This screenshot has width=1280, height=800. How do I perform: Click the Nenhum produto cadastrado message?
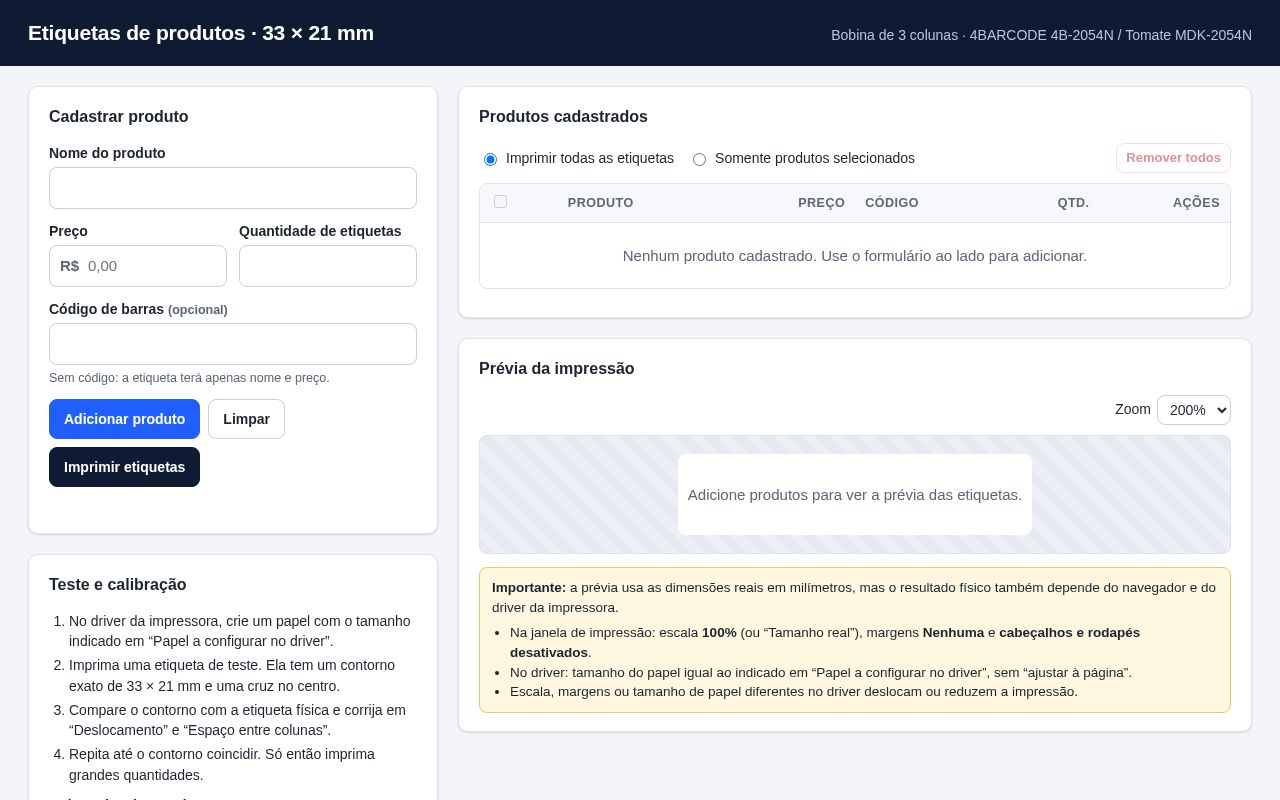point(855,256)
